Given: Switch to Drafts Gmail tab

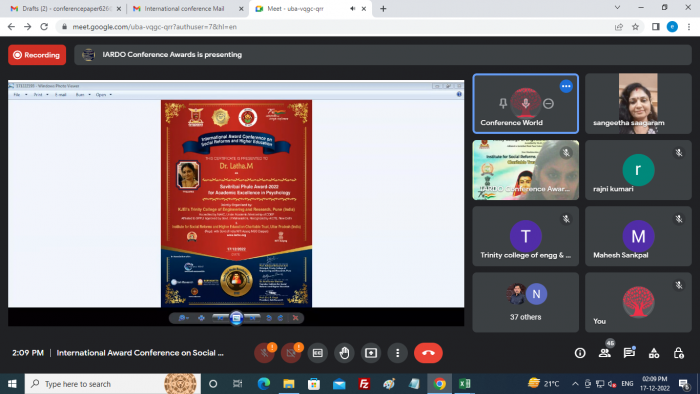Looking at the screenshot, I should pos(66,8).
